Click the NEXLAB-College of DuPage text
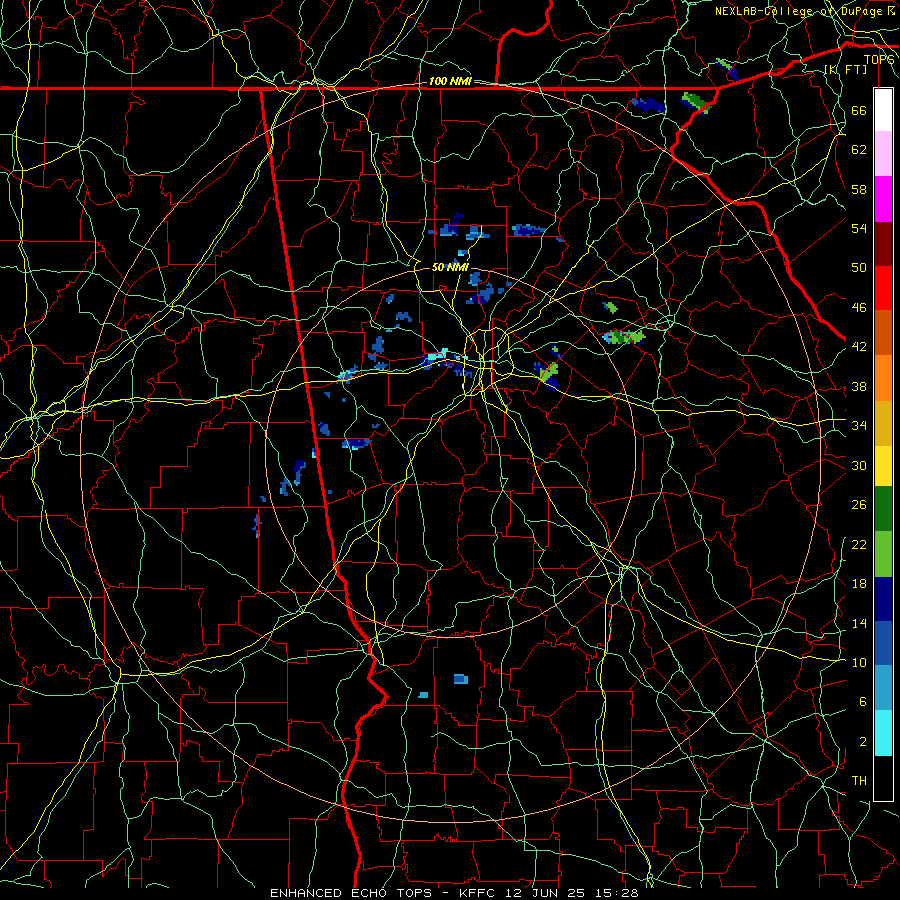This screenshot has width=900, height=900. [798, 11]
